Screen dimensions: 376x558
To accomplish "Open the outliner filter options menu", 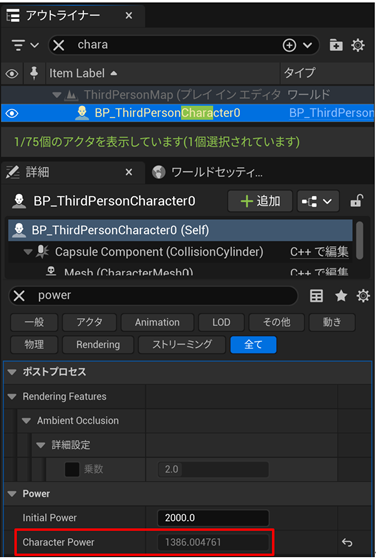I will point(24,45).
